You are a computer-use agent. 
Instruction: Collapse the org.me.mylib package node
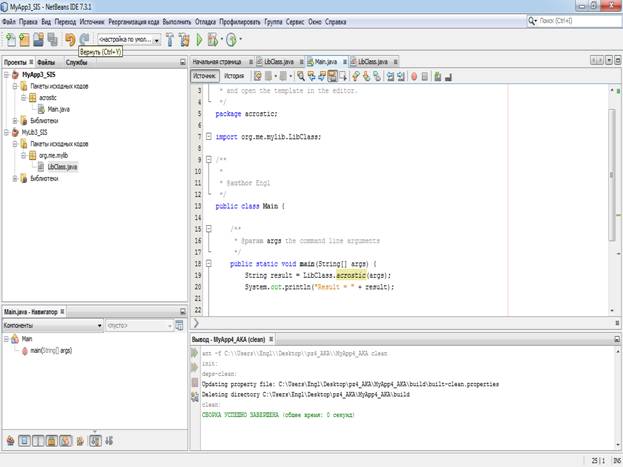pyautogui.click(x=23, y=155)
